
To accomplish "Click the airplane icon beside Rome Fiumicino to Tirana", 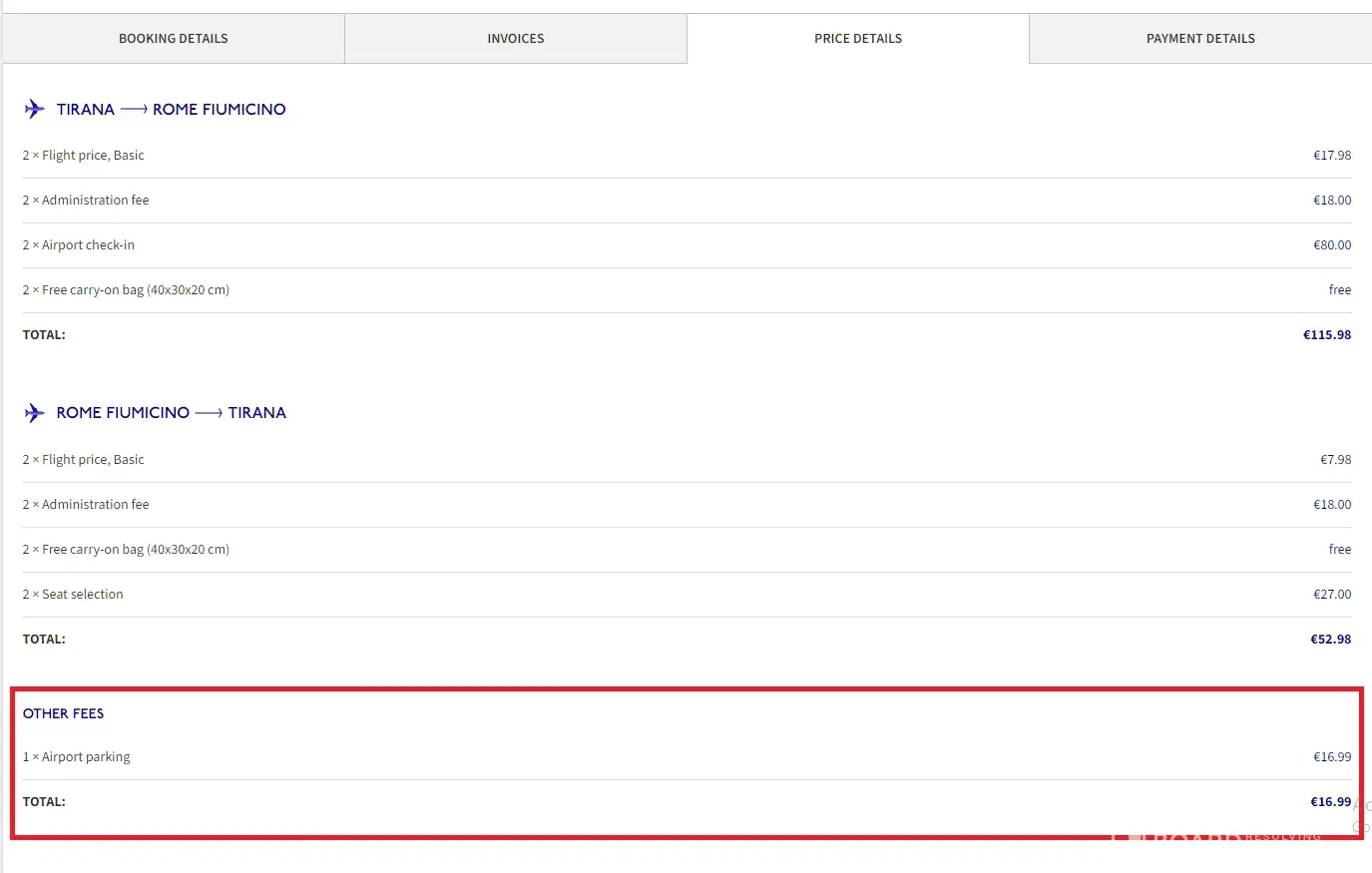I will click(35, 413).
